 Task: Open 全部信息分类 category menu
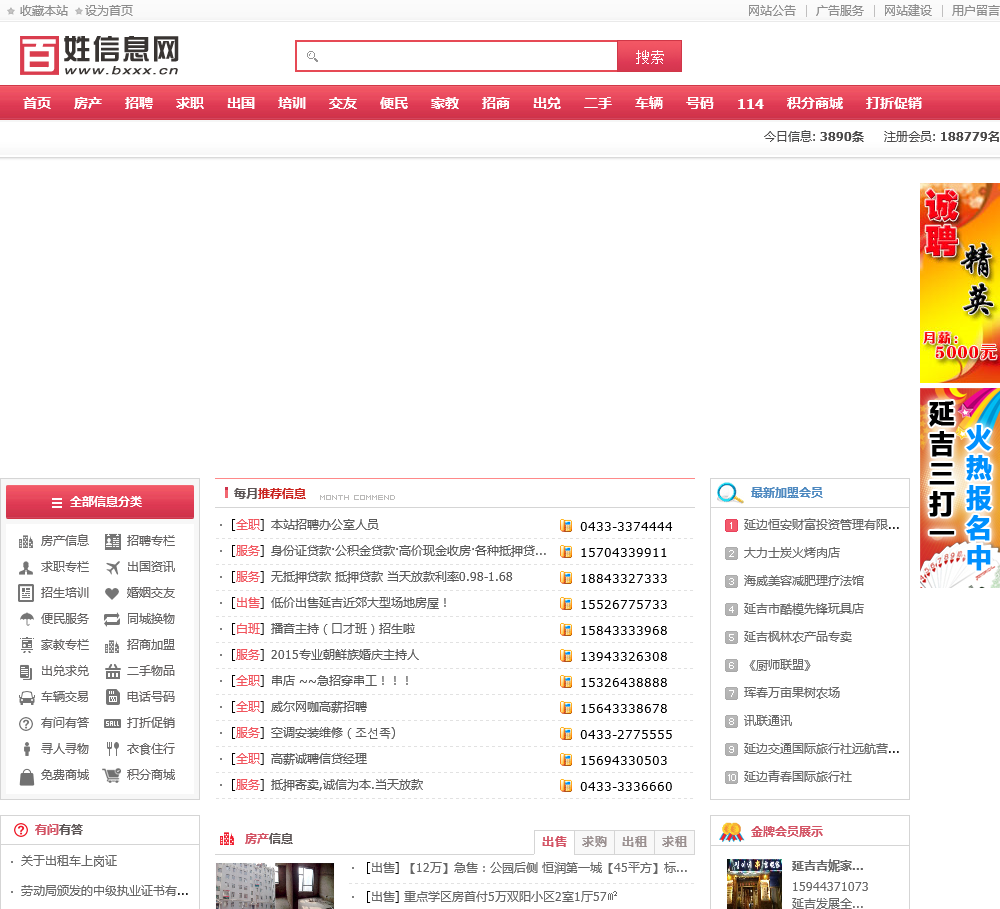coord(99,502)
